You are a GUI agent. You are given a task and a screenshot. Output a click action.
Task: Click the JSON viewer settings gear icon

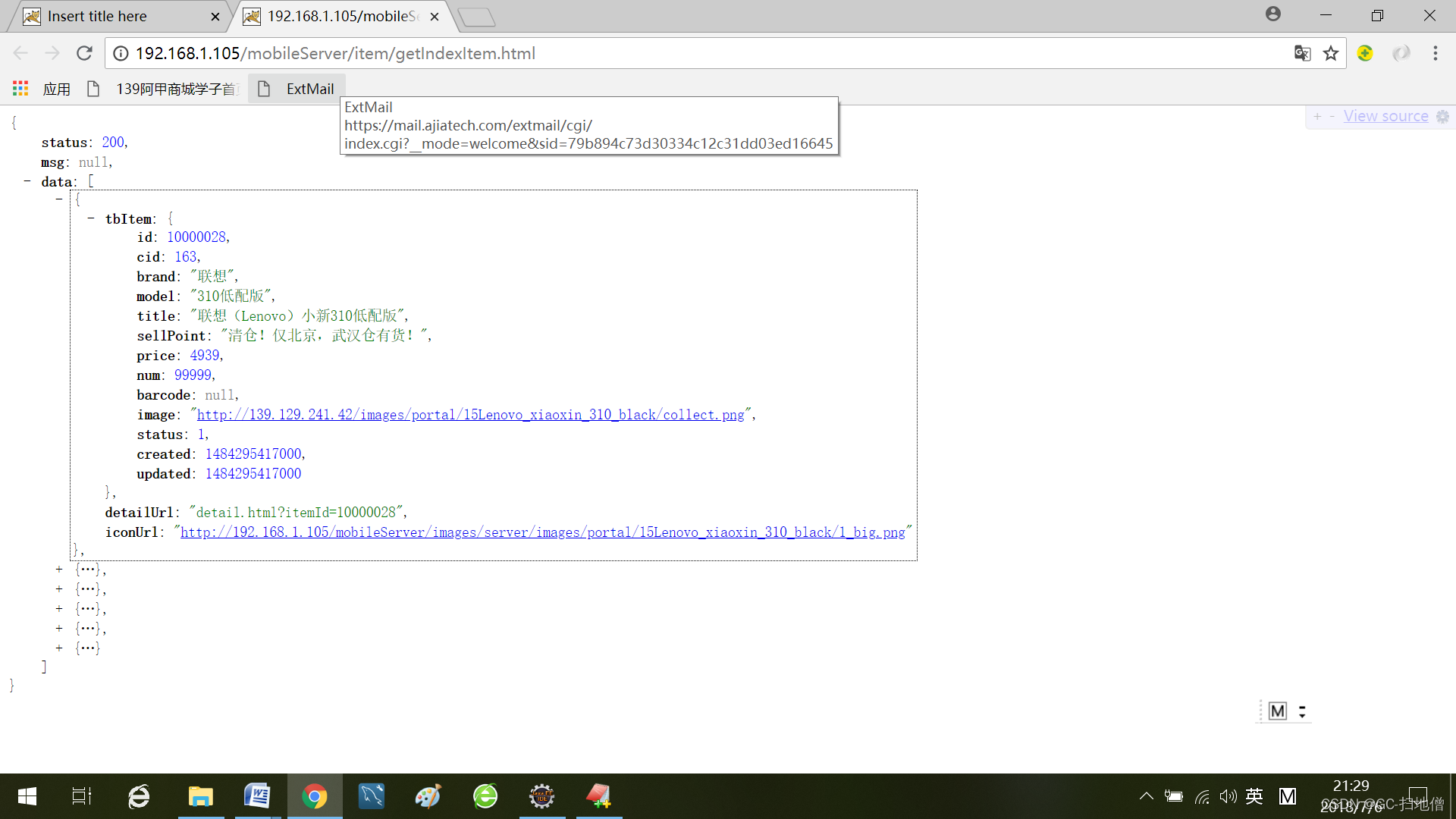coord(1442,116)
